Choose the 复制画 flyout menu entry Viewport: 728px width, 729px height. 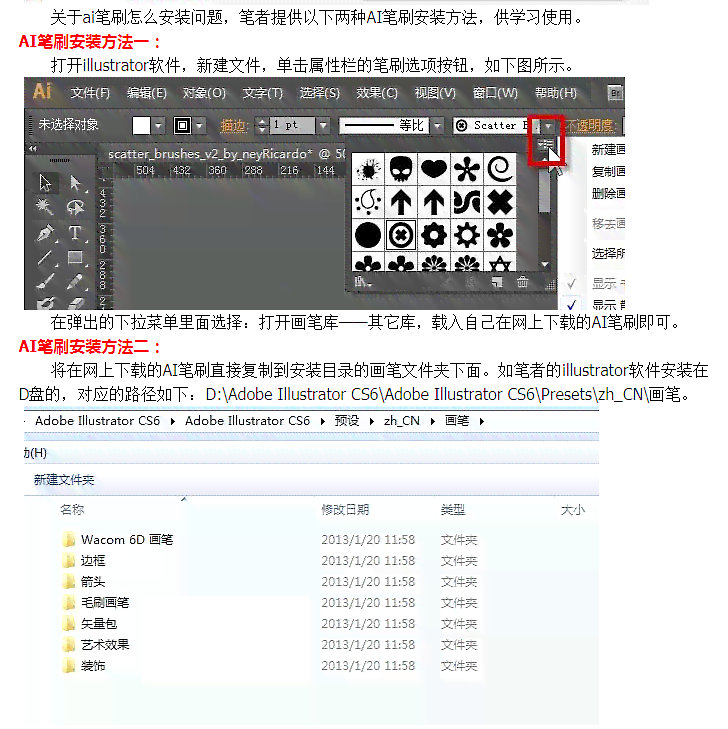point(608,172)
